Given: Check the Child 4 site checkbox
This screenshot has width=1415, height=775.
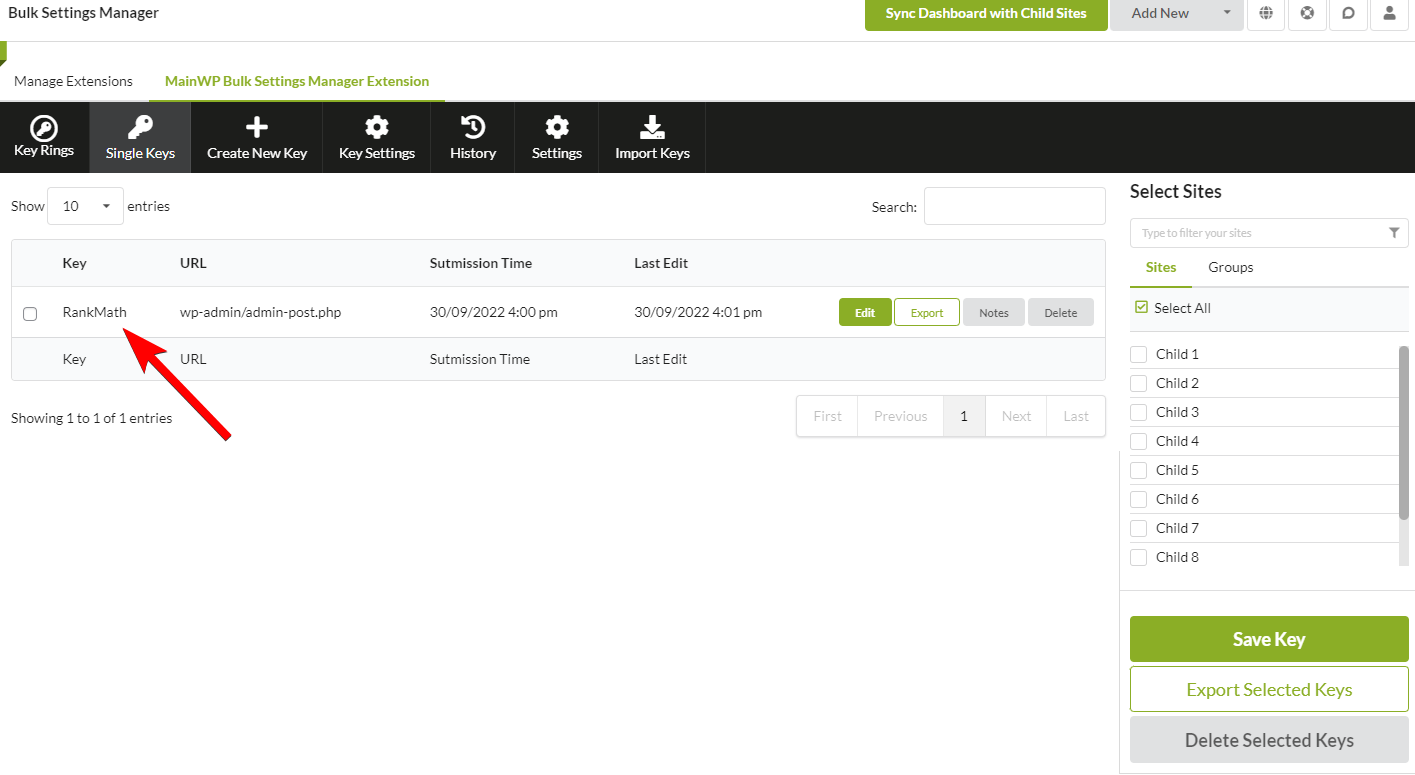Looking at the screenshot, I should coord(1138,442).
